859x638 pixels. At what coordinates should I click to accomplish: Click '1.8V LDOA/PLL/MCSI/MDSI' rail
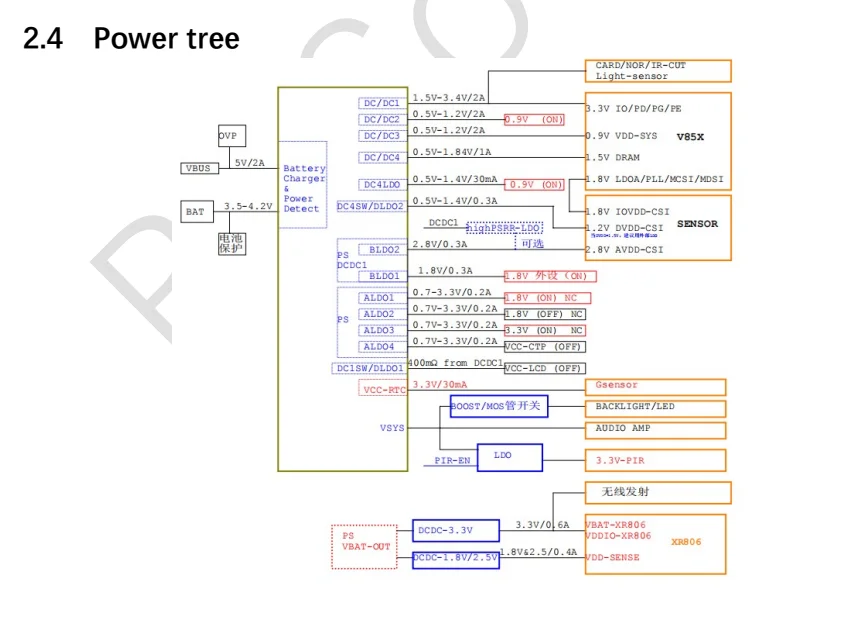coord(654,179)
